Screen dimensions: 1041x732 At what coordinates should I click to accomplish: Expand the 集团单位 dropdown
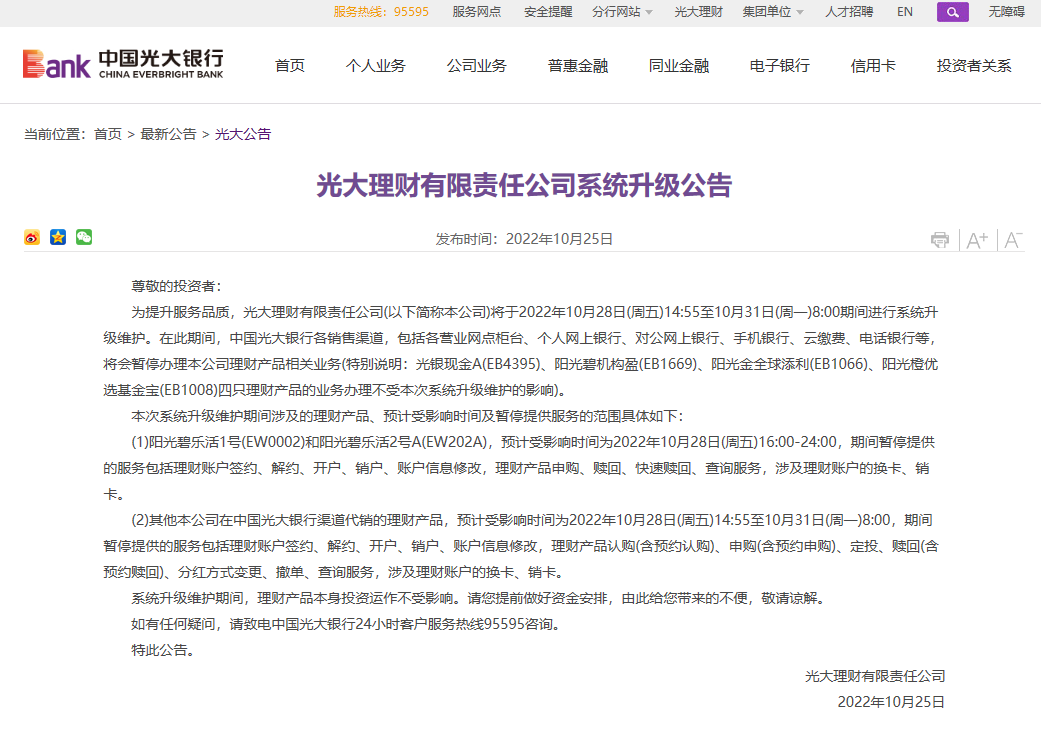pyautogui.click(x=773, y=12)
